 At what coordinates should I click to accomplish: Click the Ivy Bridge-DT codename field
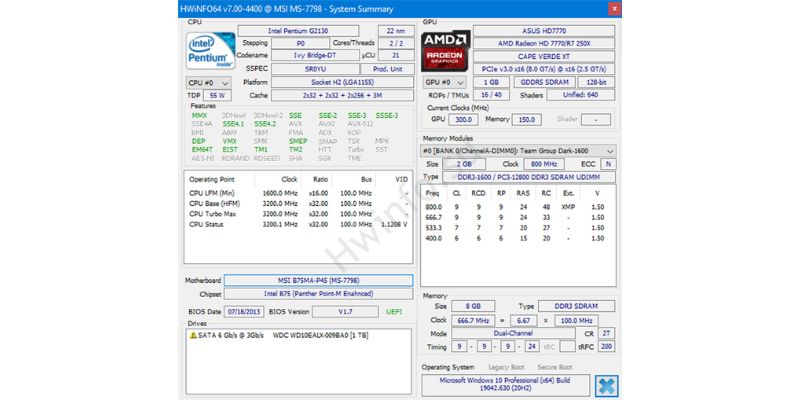click(315, 55)
